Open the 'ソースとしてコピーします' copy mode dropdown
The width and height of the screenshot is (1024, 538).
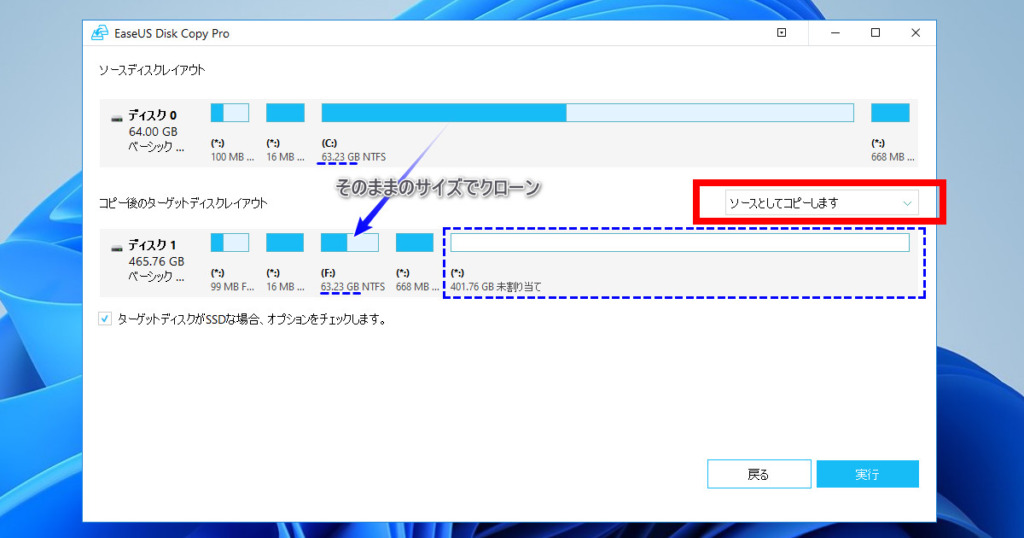pos(821,203)
